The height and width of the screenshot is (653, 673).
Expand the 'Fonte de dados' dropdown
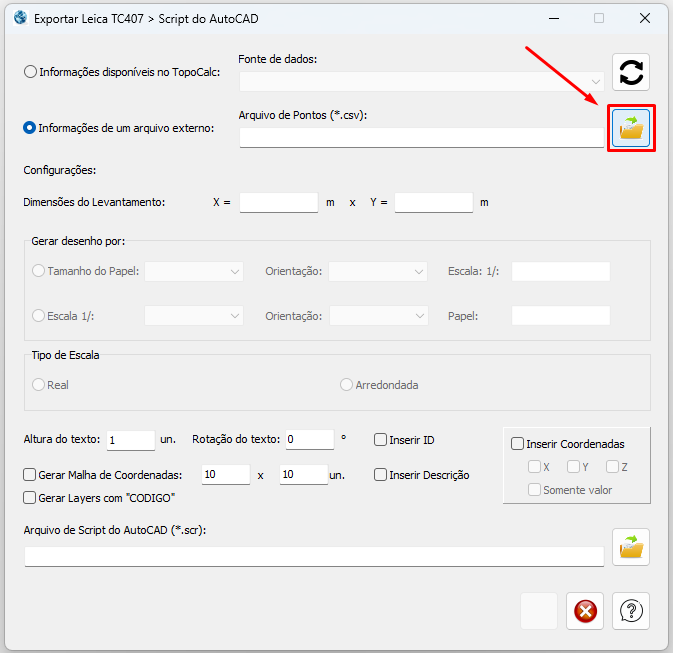pos(421,81)
